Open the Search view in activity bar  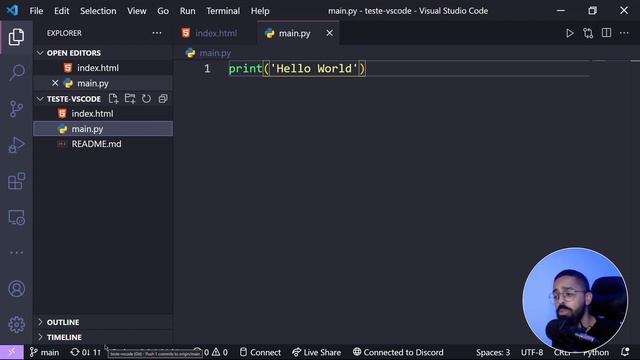[16, 73]
